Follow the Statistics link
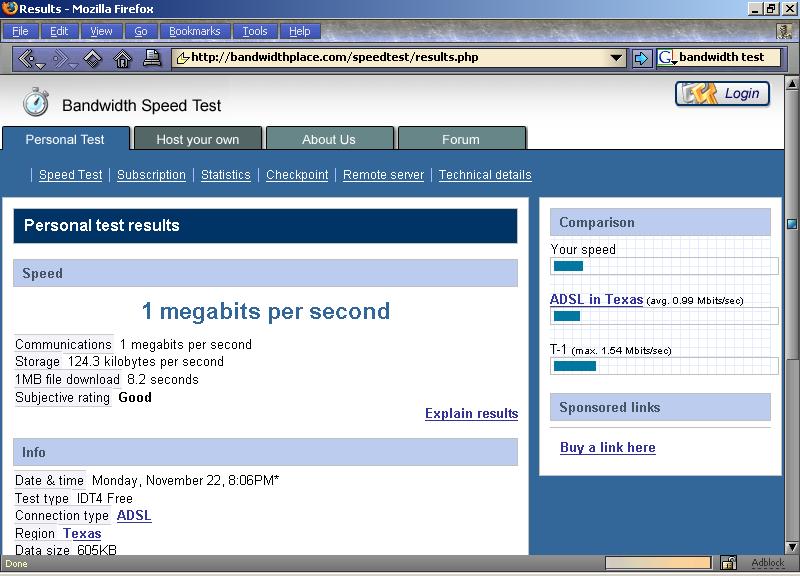 pos(226,175)
